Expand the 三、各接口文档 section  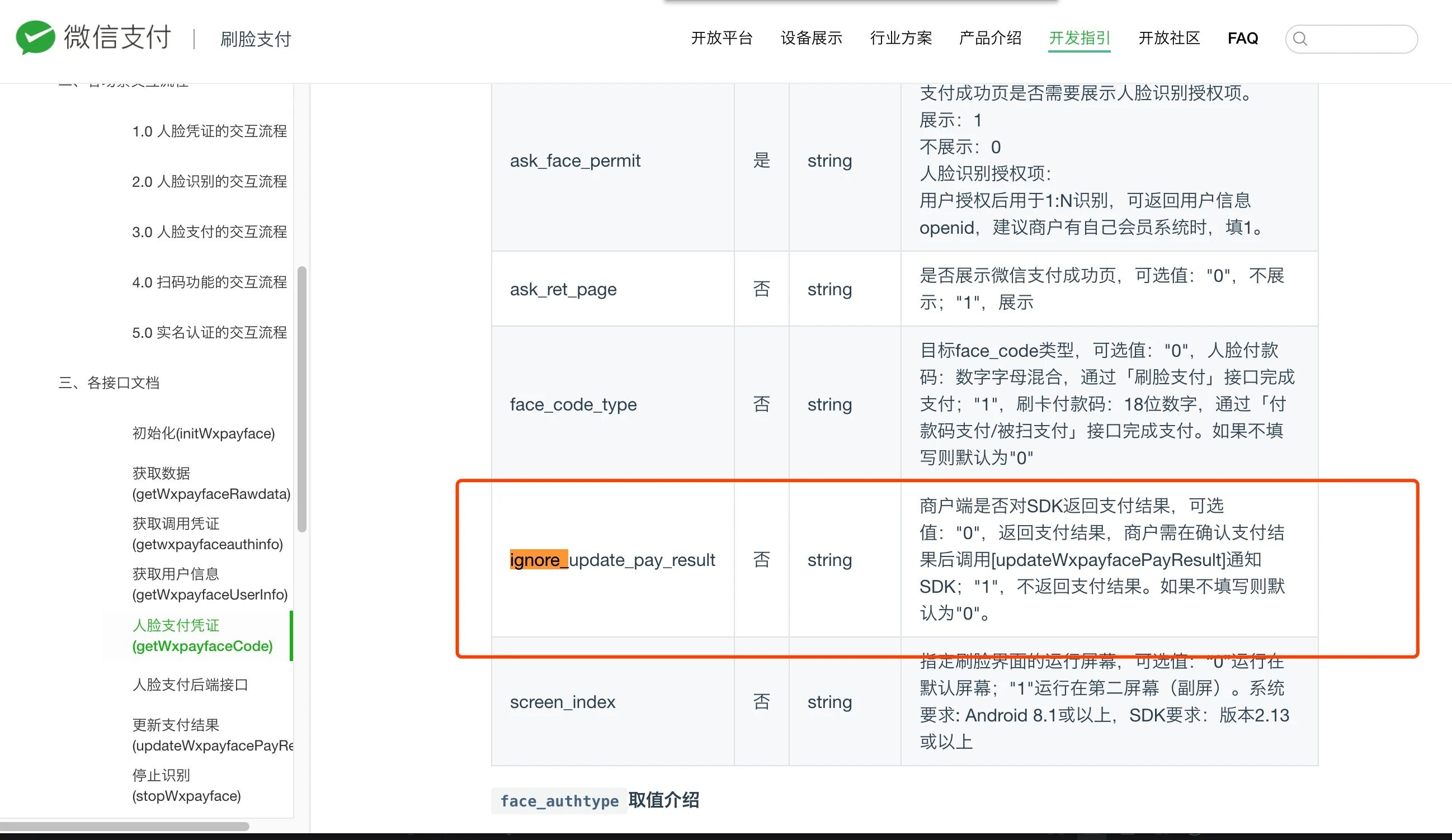coord(109,383)
